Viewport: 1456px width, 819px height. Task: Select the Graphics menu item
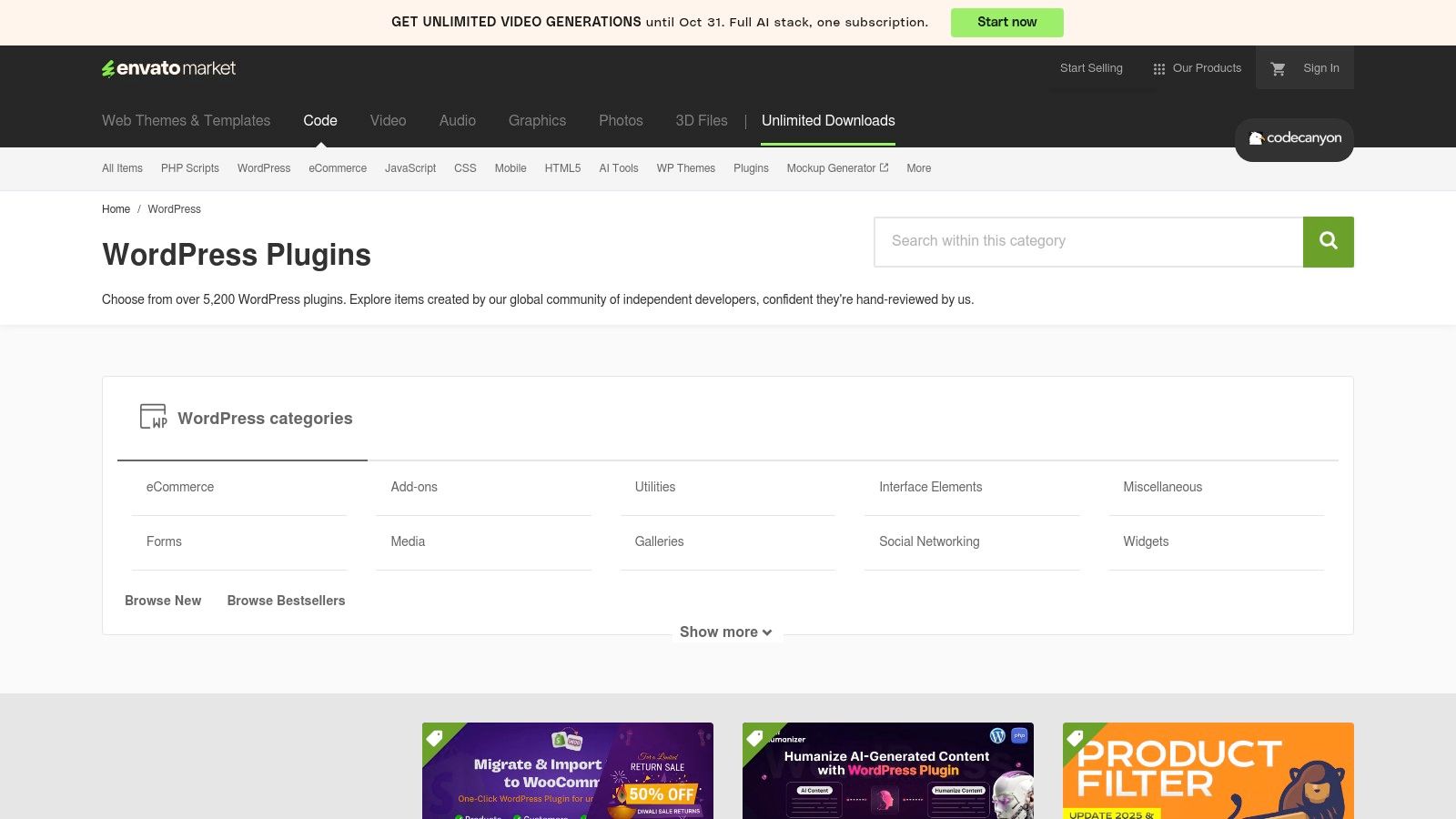click(537, 120)
